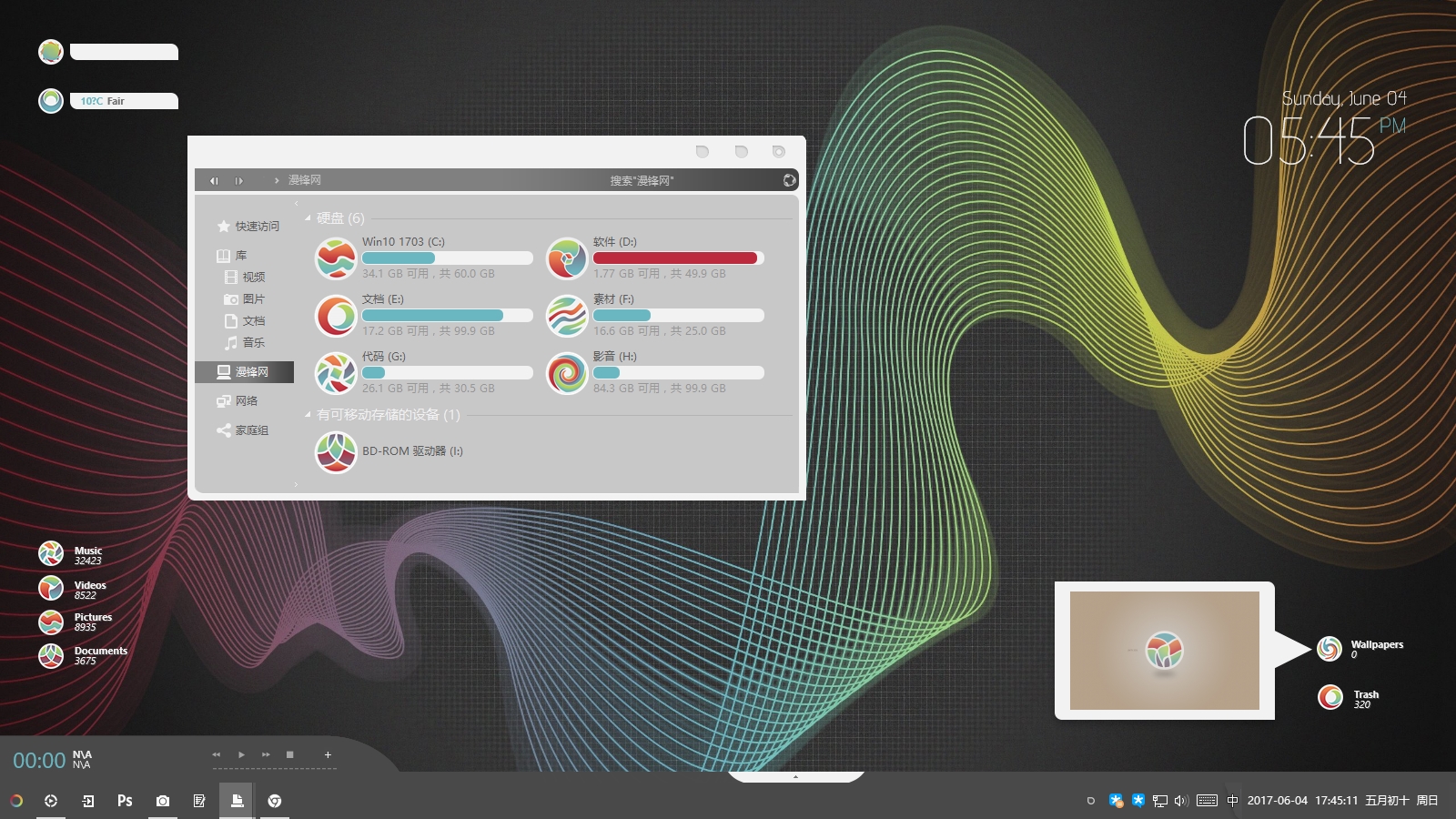This screenshot has width=1456, height=819.
Task: Open the Trash desktop shortcut
Action: 1331,698
